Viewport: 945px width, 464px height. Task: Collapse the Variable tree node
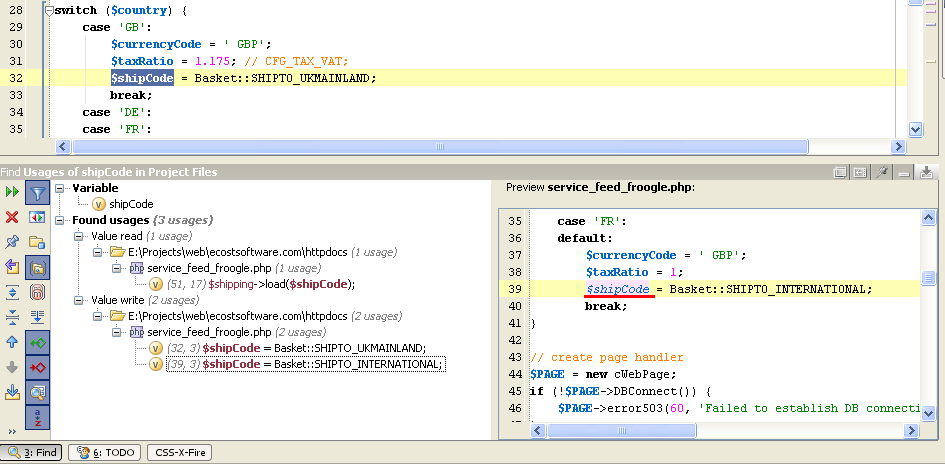click(x=60, y=188)
